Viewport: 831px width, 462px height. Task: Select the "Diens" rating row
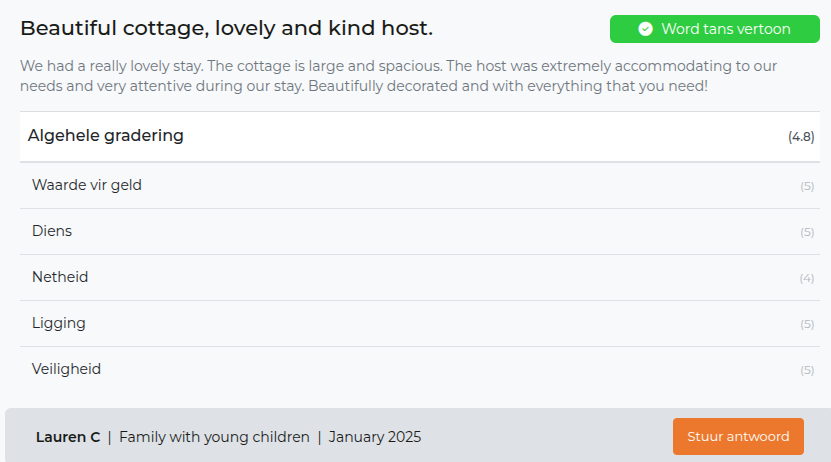(x=52, y=231)
